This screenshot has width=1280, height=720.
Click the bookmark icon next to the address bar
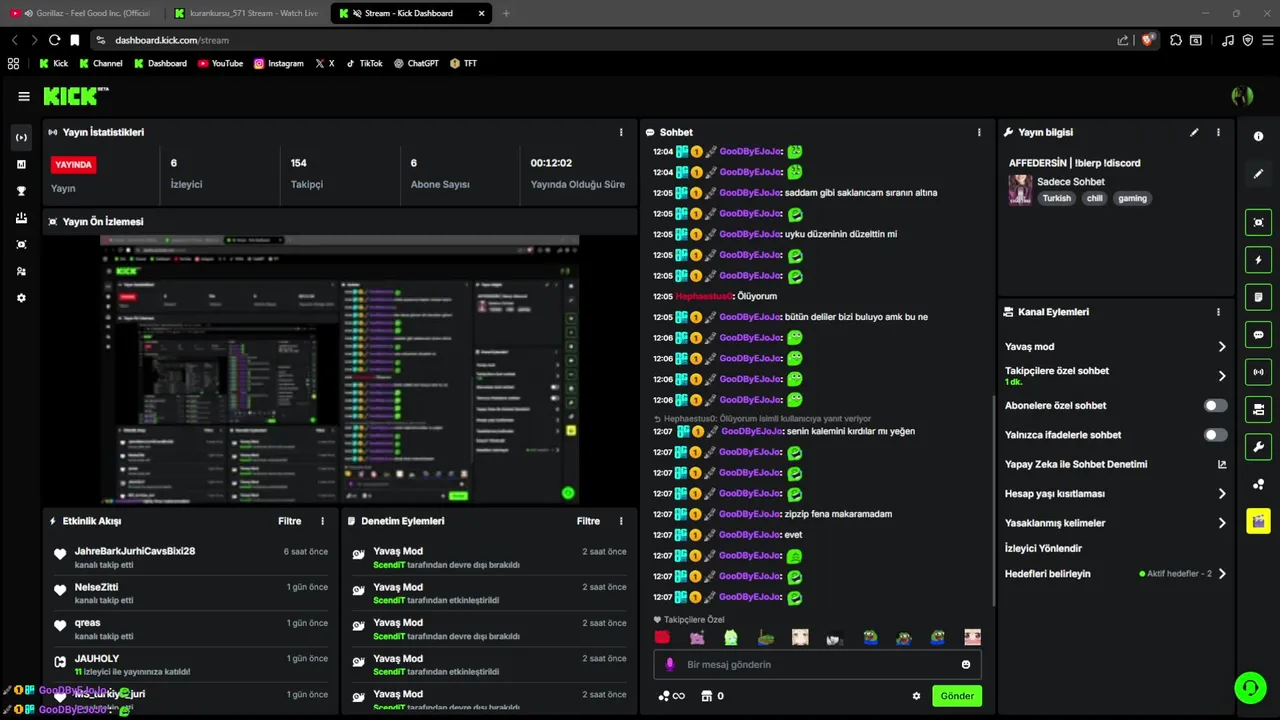point(74,40)
